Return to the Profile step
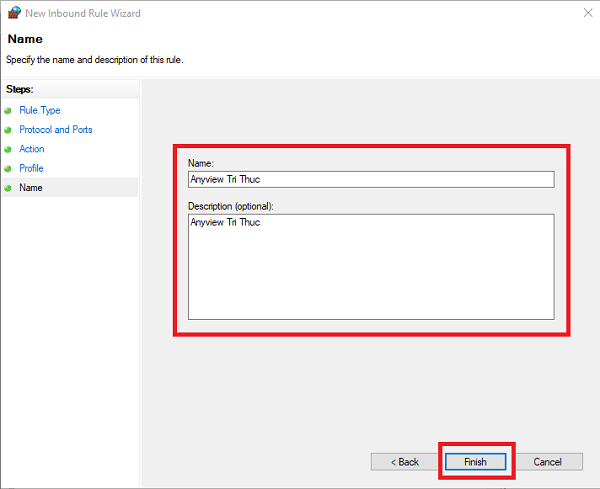 [31, 168]
